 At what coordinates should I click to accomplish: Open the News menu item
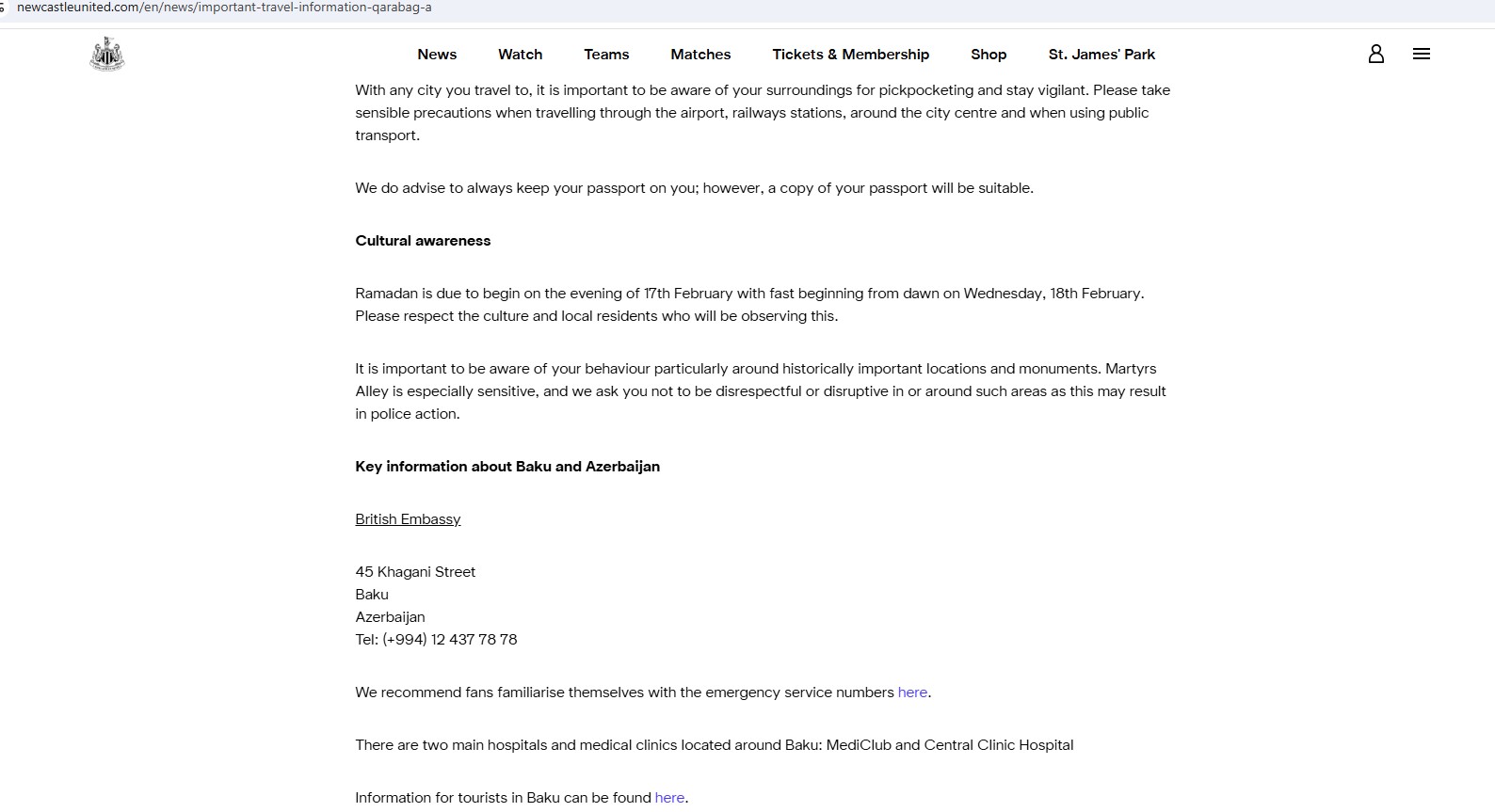click(x=437, y=55)
